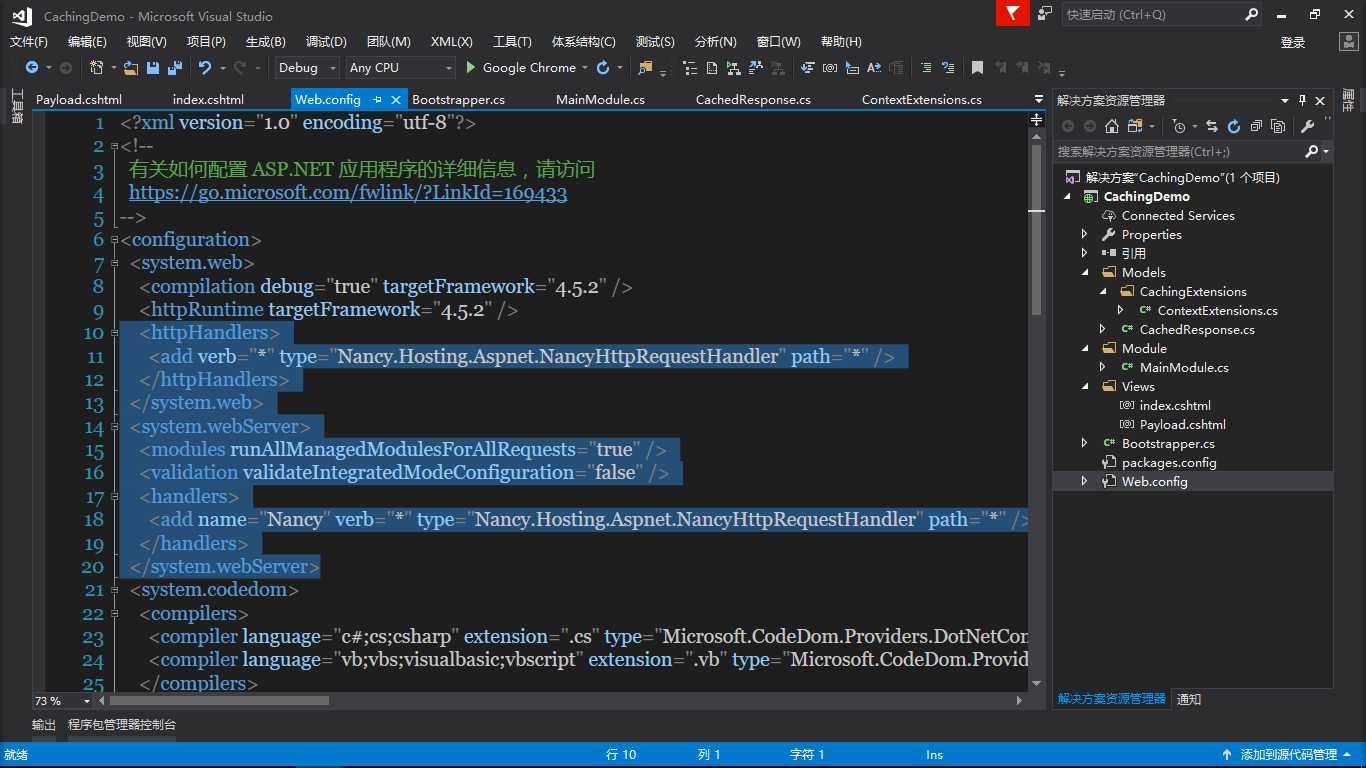Screen dimensions: 1366x768
Task: Click the editor horizontal scrollbar thumb
Action: click(x=219, y=701)
